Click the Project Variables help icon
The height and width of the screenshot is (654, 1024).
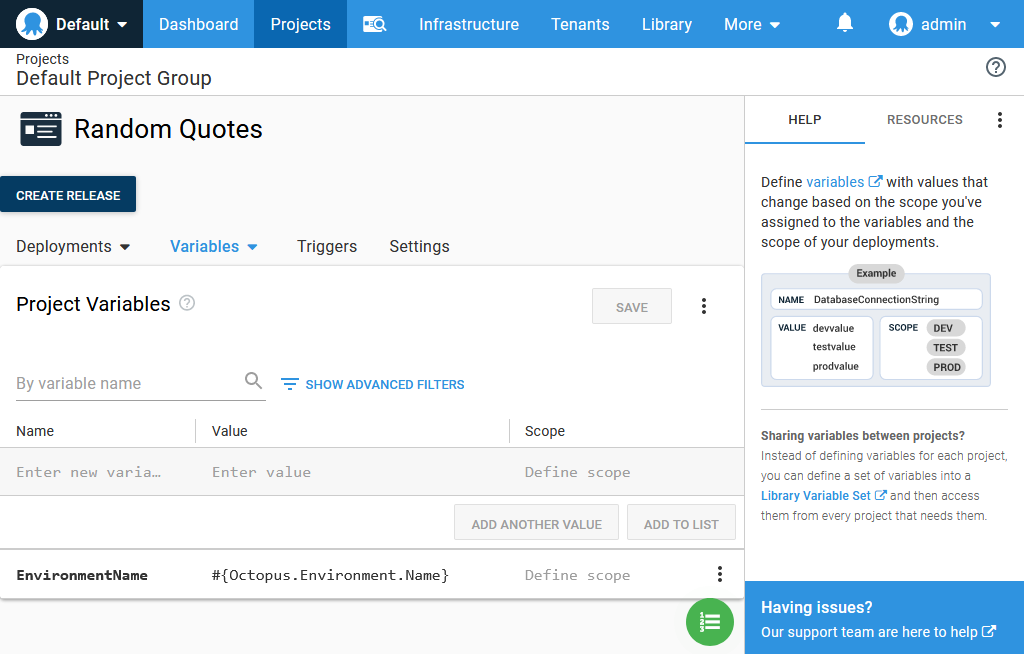(x=187, y=302)
